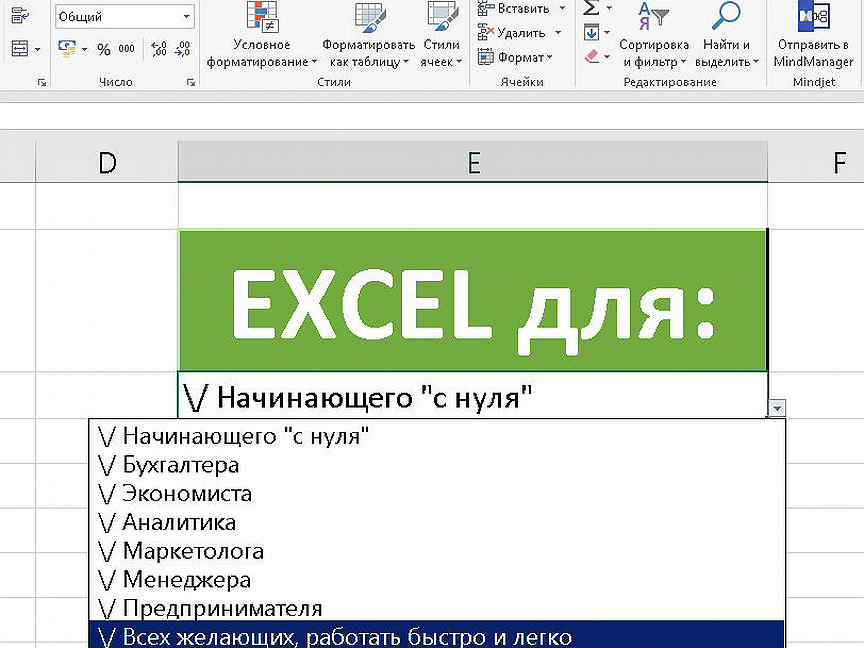Open the Число group dialog launcher
Image resolution: width=864 pixels, height=648 pixels.
[x=191, y=82]
